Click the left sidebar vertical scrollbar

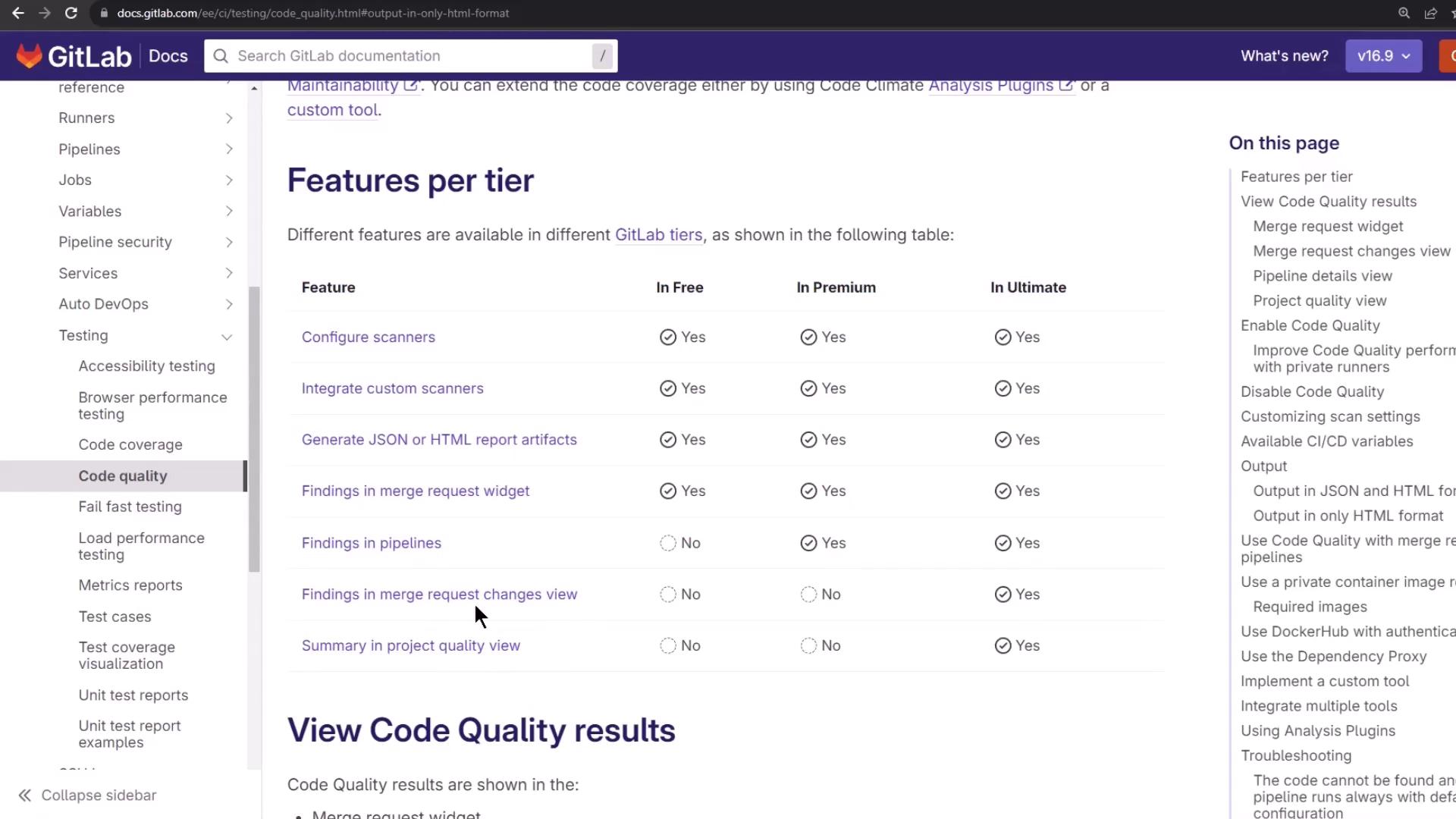[254, 428]
